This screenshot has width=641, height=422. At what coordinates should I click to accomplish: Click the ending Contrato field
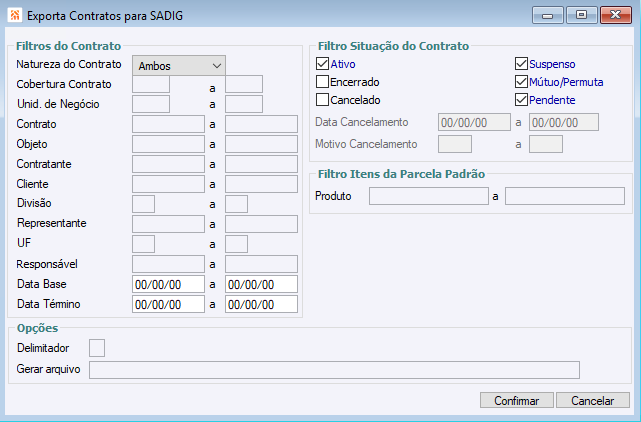[261, 124]
